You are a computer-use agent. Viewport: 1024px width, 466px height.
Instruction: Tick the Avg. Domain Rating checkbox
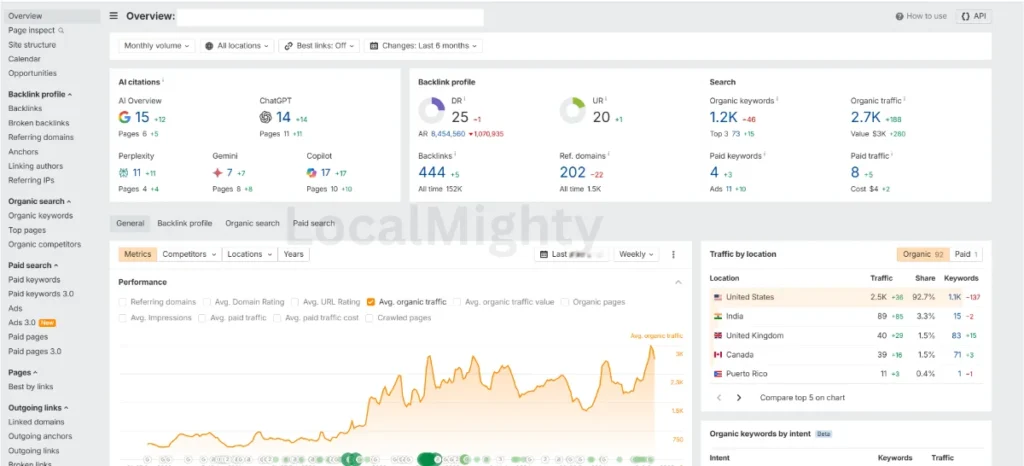[207, 301]
